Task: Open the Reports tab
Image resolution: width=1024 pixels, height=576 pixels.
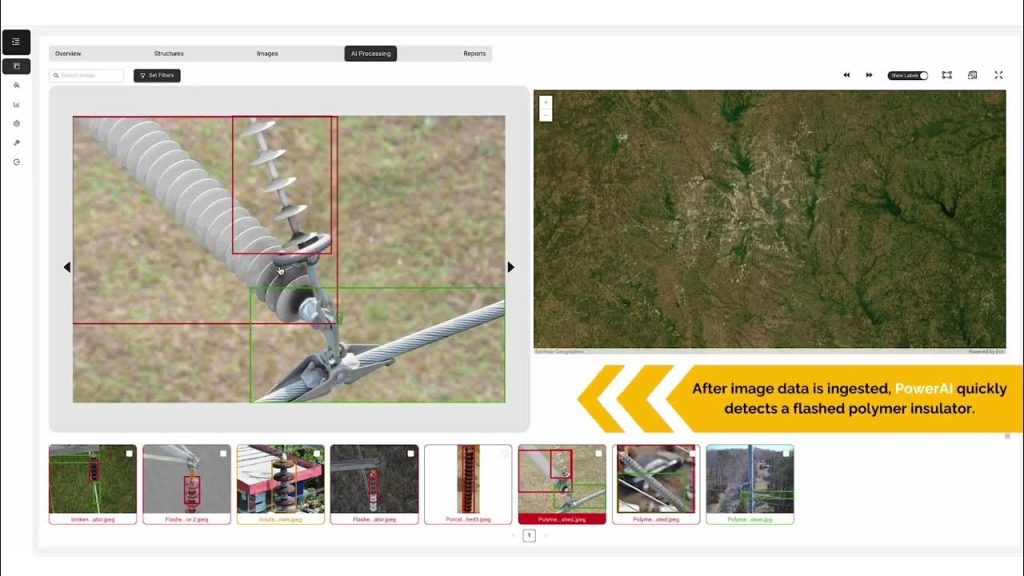Action: 474,54
